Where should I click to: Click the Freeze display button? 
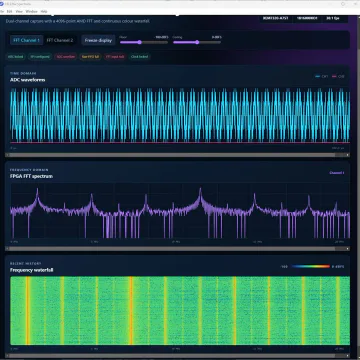coord(98,40)
